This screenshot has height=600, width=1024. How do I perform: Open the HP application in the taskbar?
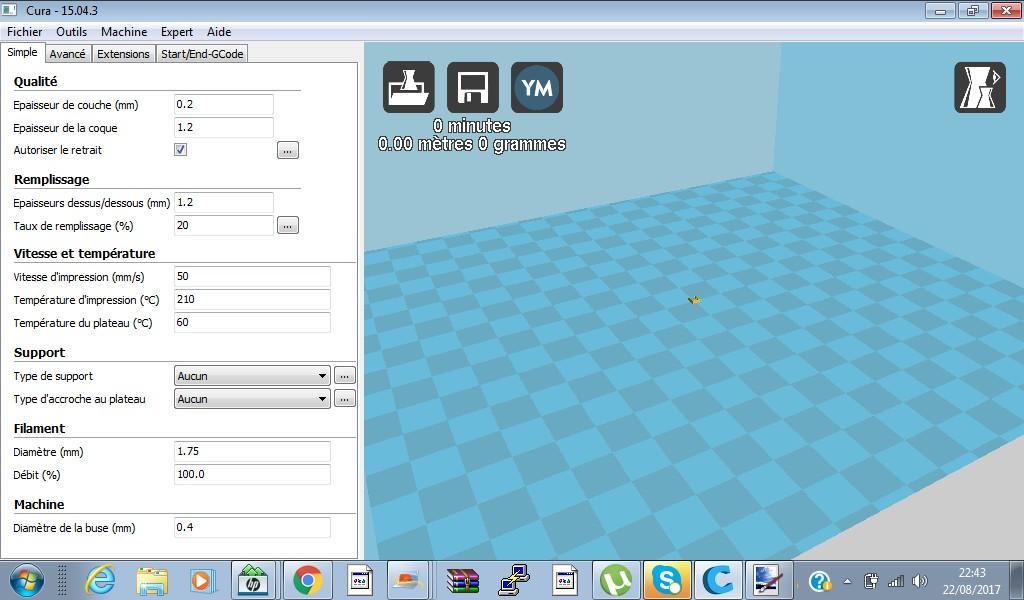point(253,580)
